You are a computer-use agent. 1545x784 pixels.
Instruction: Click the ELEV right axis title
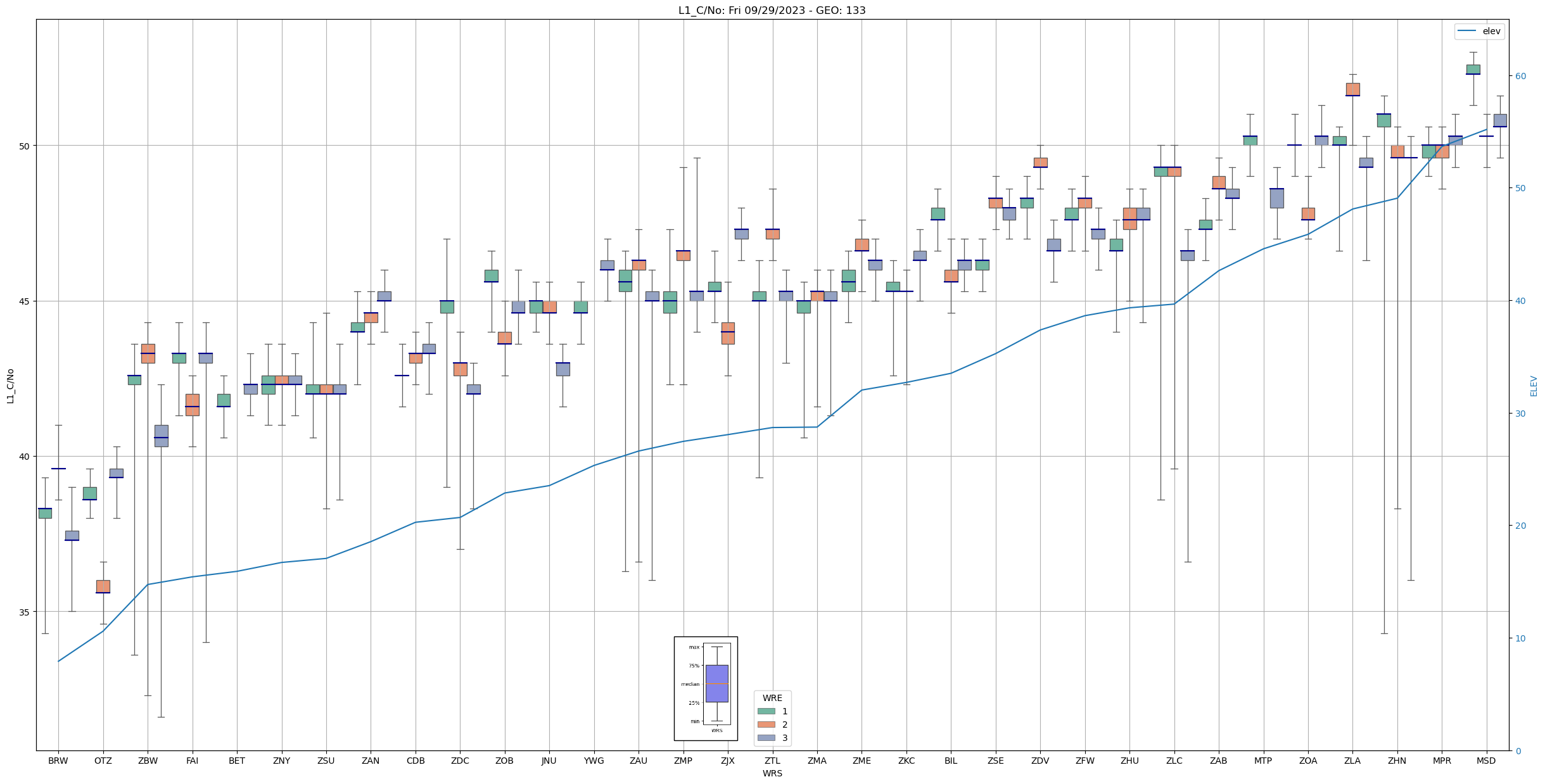click(x=1534, y=386)
